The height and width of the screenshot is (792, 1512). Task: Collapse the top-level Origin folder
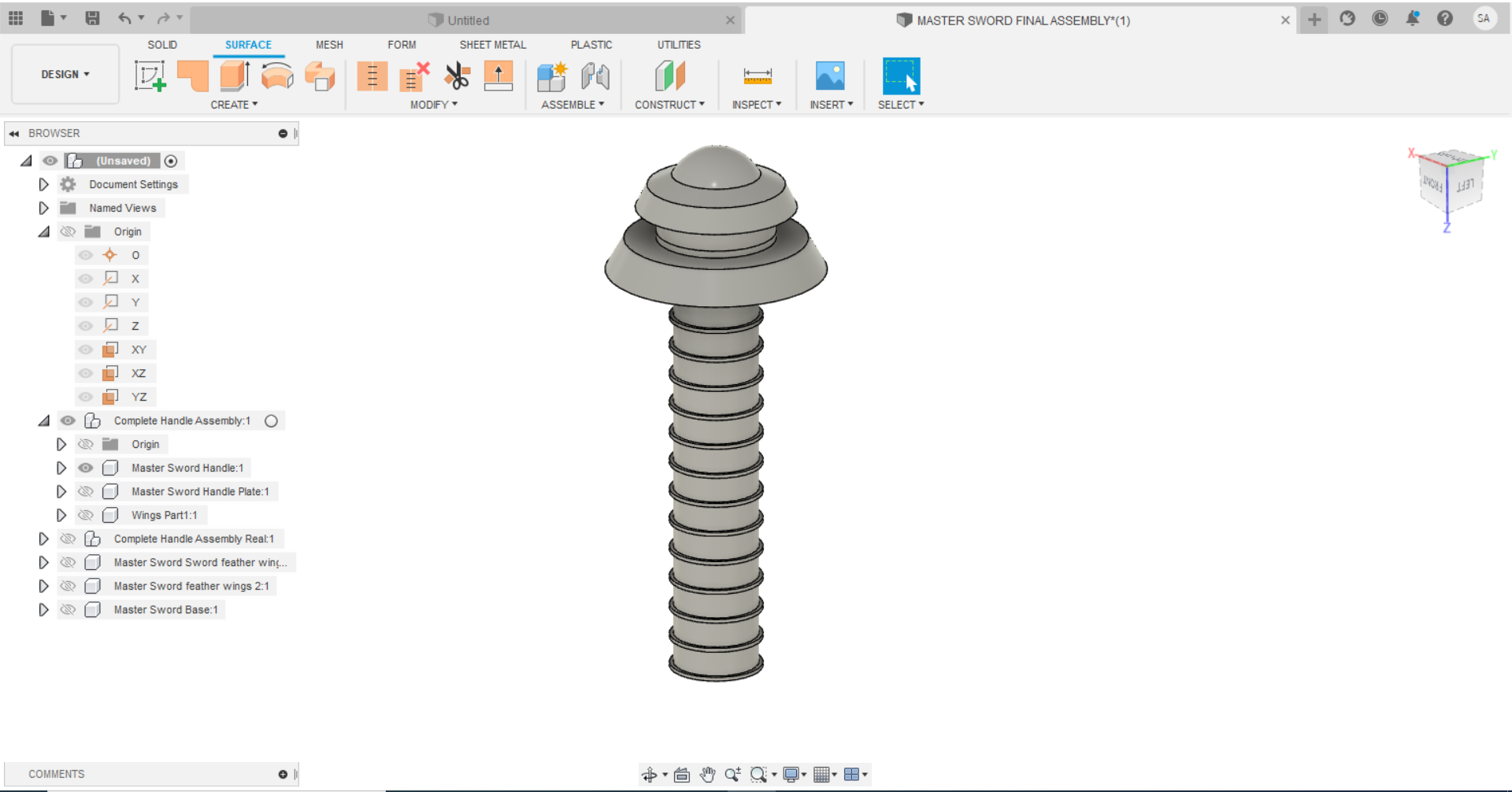point(44,231)
